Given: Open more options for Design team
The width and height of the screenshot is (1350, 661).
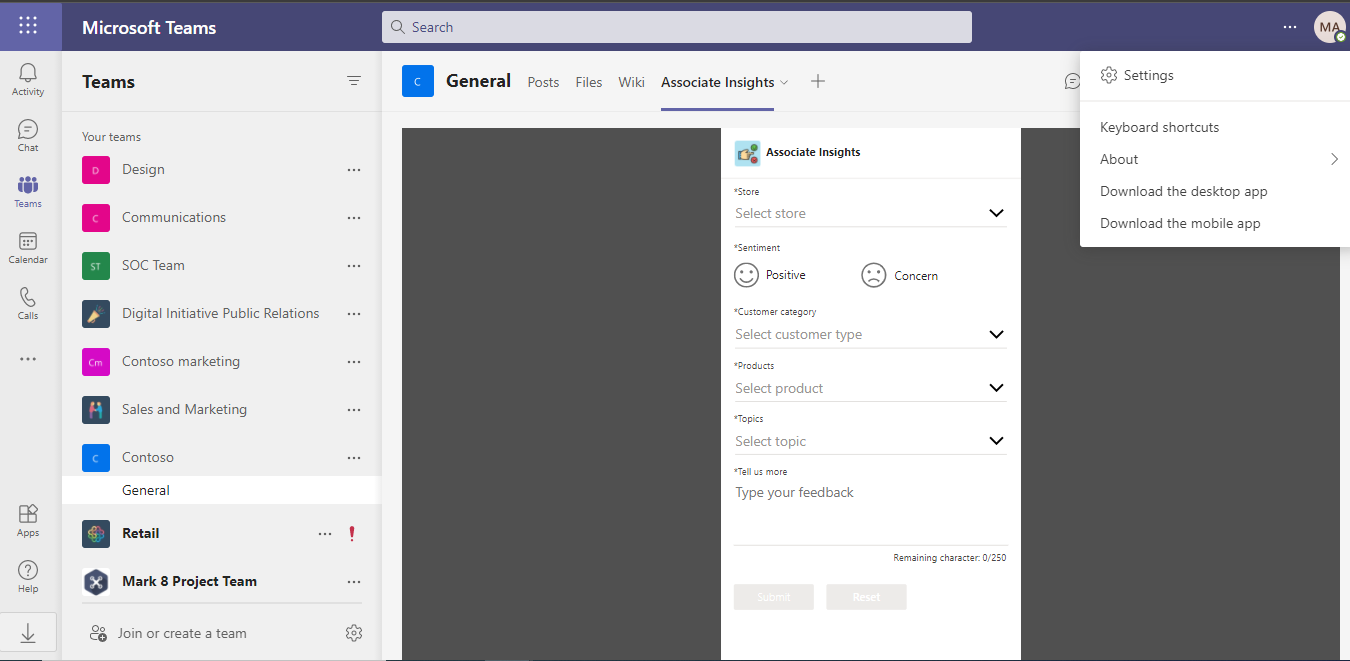Looking at the screenshot, I should [x=354, y=170].
